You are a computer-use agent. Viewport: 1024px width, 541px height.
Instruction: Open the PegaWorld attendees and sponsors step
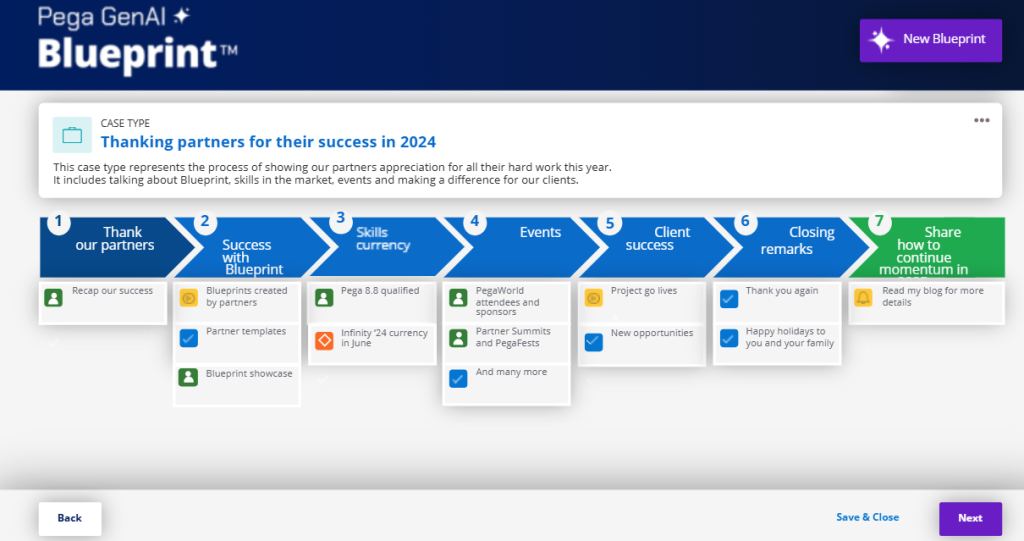pyautogui.click(x=507, y=301)
